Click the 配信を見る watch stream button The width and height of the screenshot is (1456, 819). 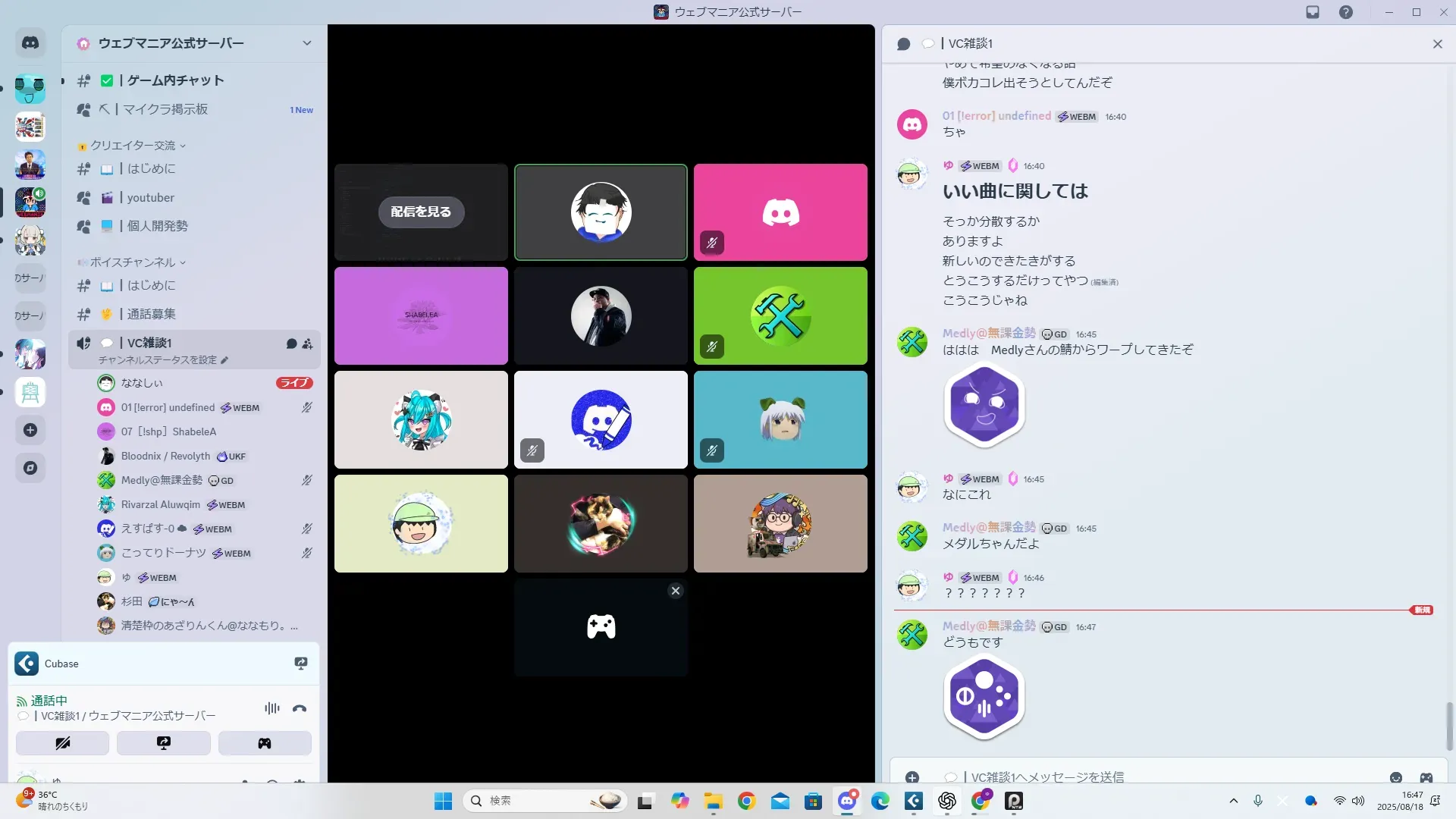point(421,212)
